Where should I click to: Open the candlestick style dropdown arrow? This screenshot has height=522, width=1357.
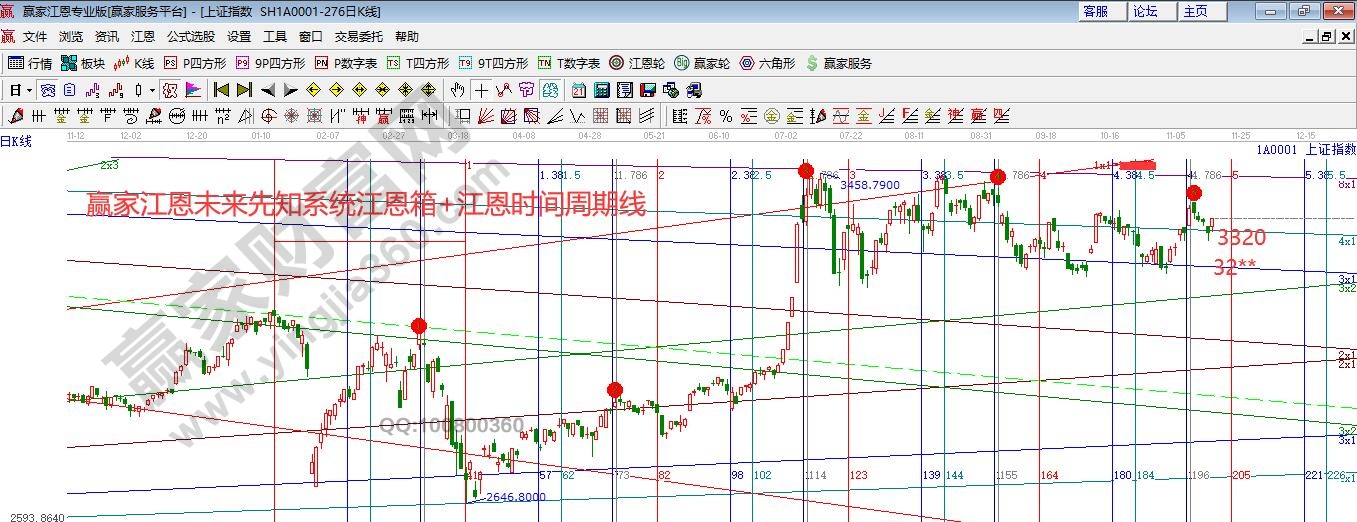click(152, 90)
